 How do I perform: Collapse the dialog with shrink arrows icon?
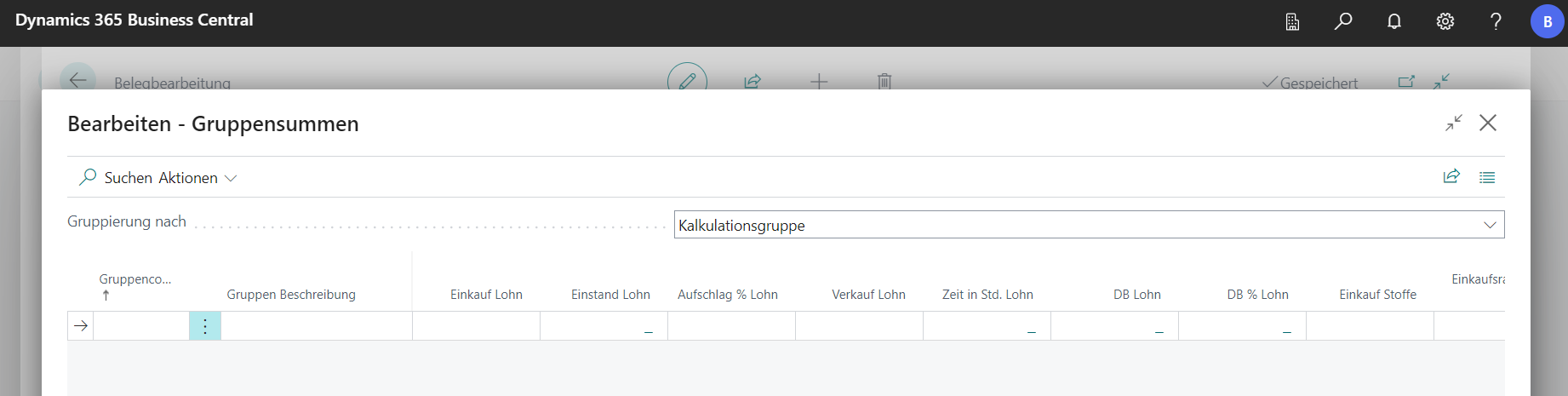[1453, 123]
